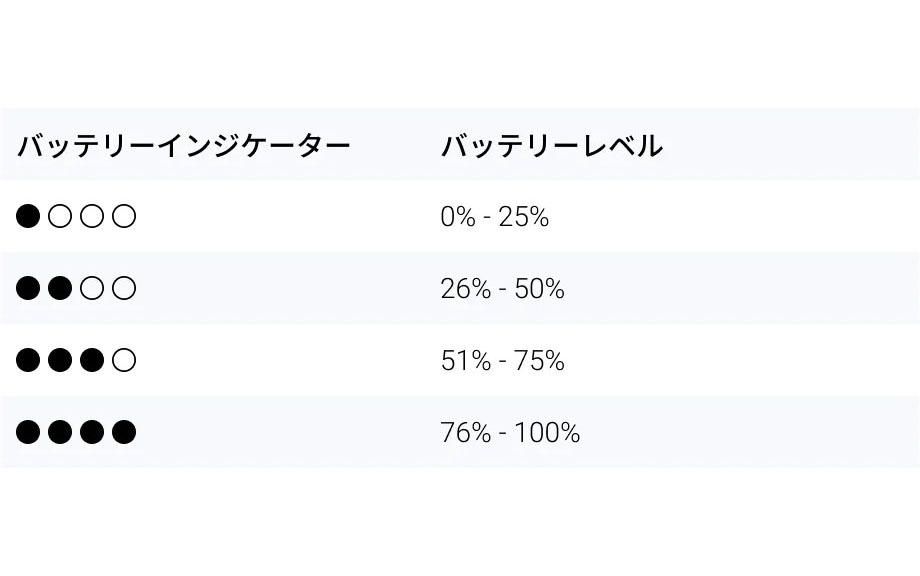The image size is (920, 576).
Task: Click the first empty circle in the 26% - 50% row
Action: (91, 289)
